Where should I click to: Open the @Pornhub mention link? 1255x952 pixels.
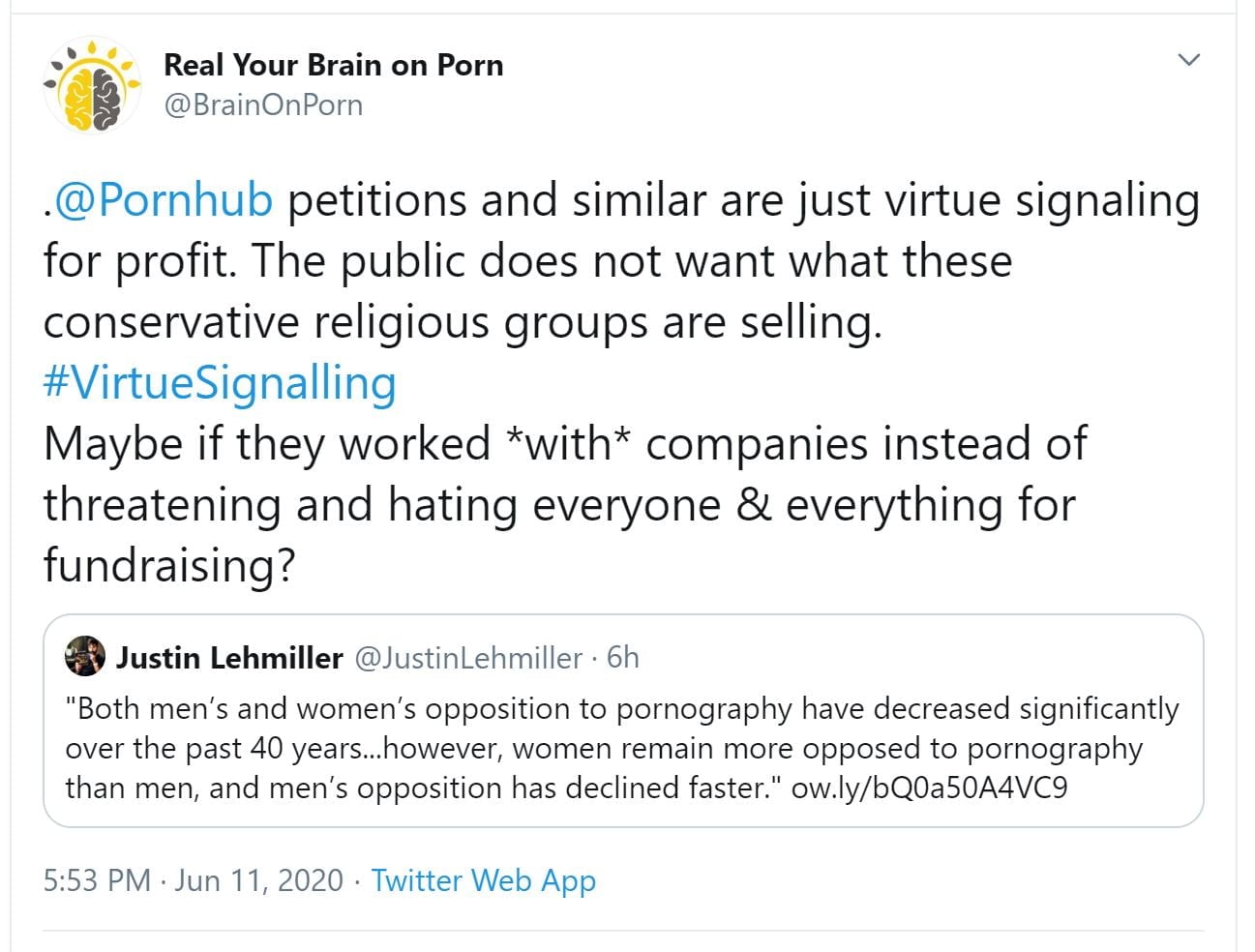point(164,200)
